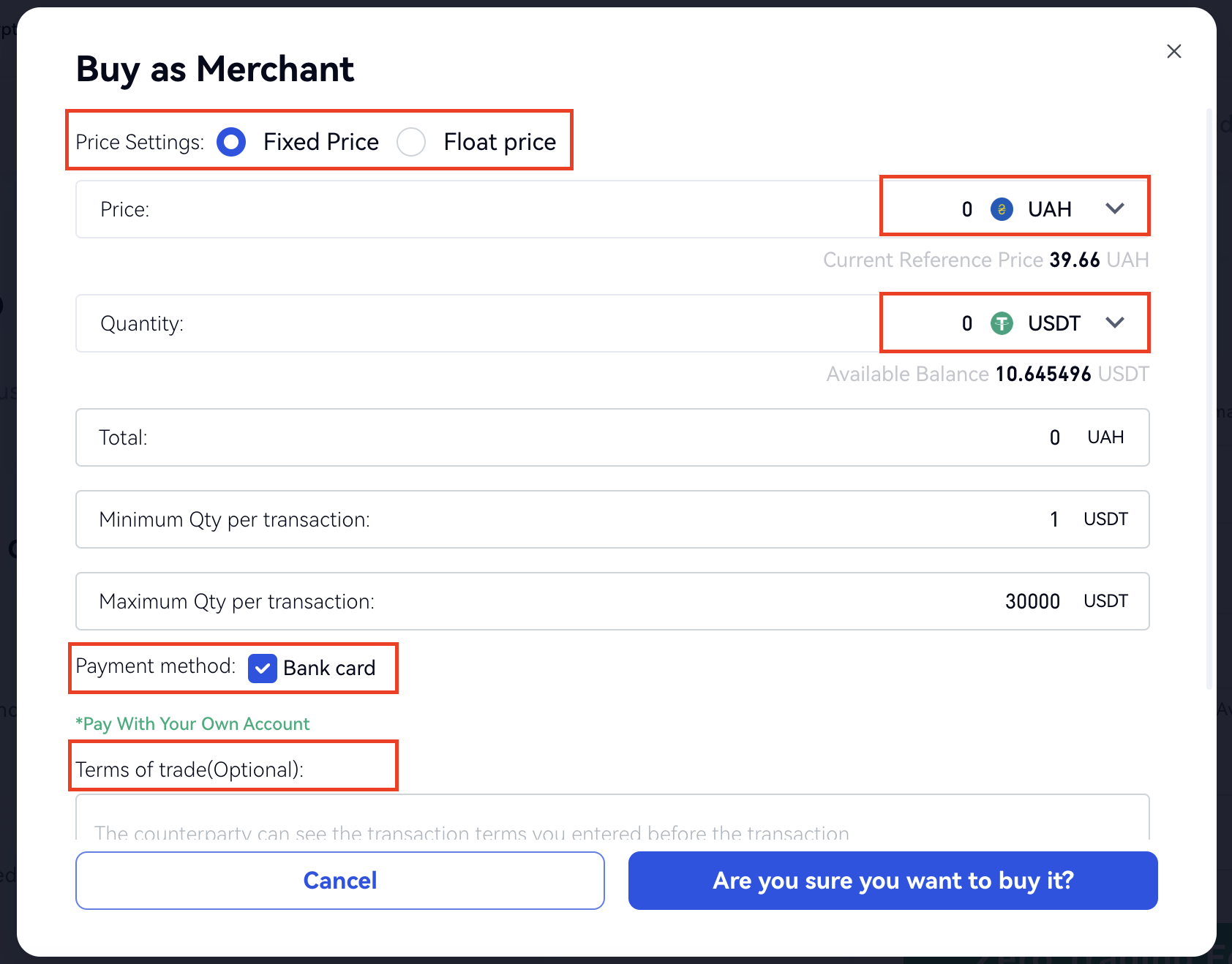1232x964 pixels.
Task: Click the Available Balance 10.645496 value
Action: pyautogui.click(x=1043, y=374)
